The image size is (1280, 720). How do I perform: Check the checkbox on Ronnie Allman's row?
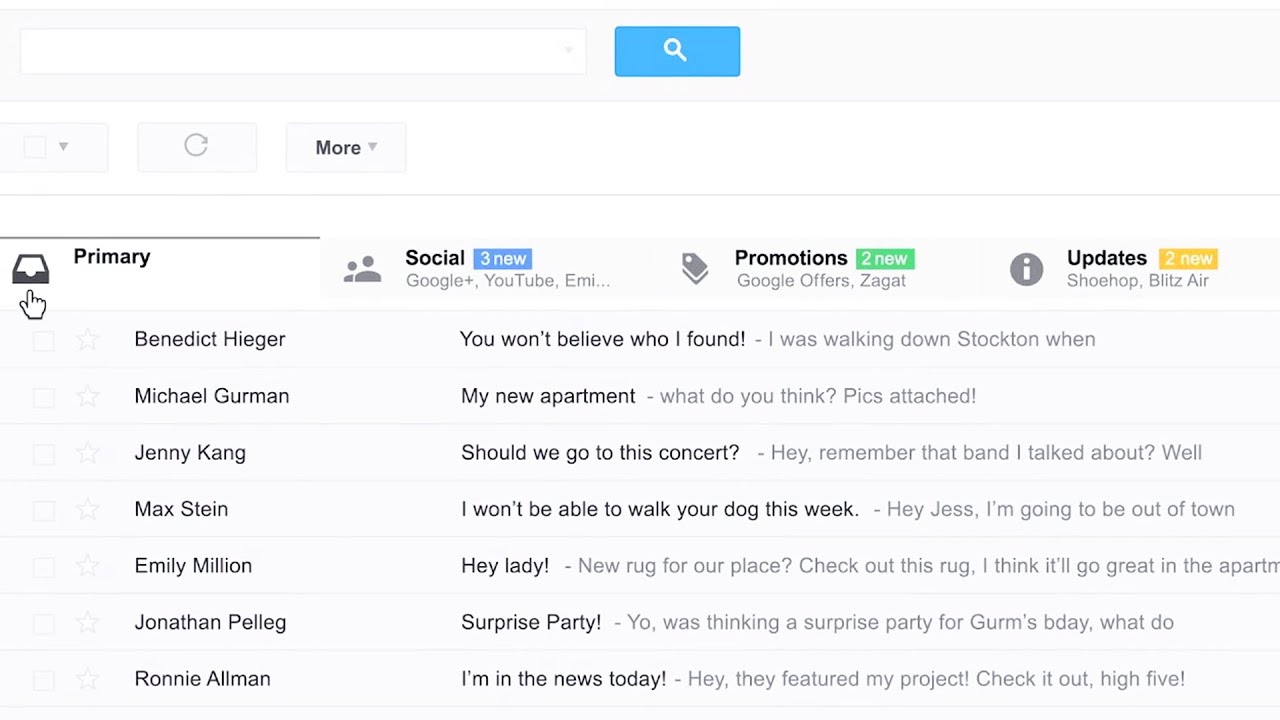click(x=43, y=678)
